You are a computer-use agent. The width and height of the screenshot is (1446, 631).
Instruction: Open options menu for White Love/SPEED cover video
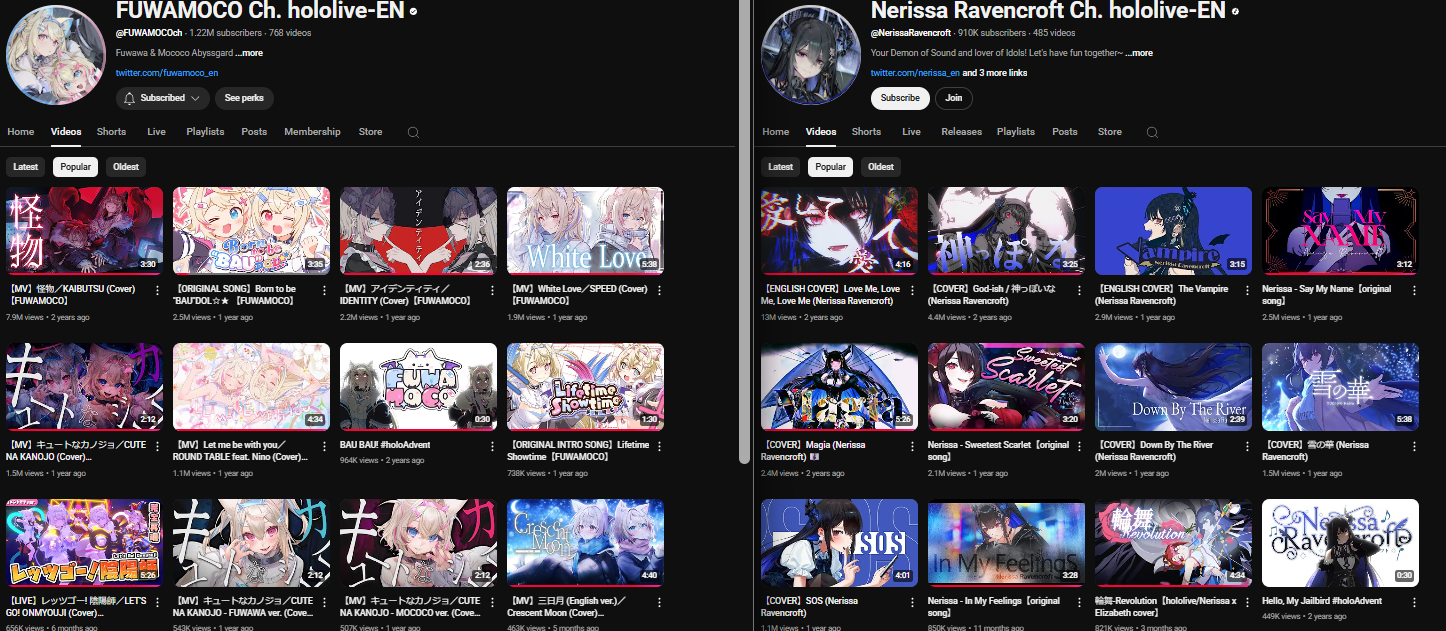tap(658, 290)
